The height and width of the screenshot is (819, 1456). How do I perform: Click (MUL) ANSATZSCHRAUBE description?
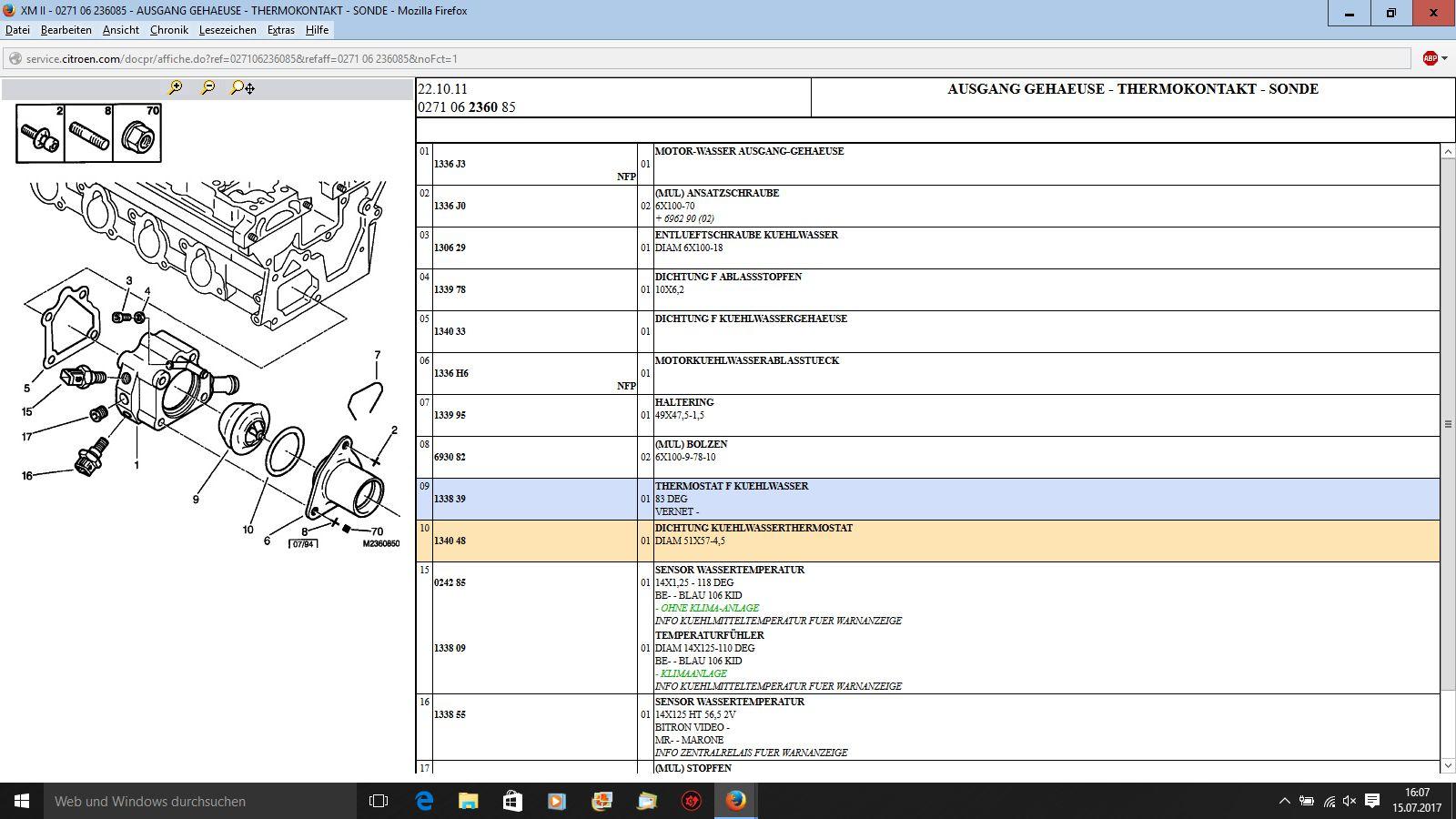pos(717,193)
